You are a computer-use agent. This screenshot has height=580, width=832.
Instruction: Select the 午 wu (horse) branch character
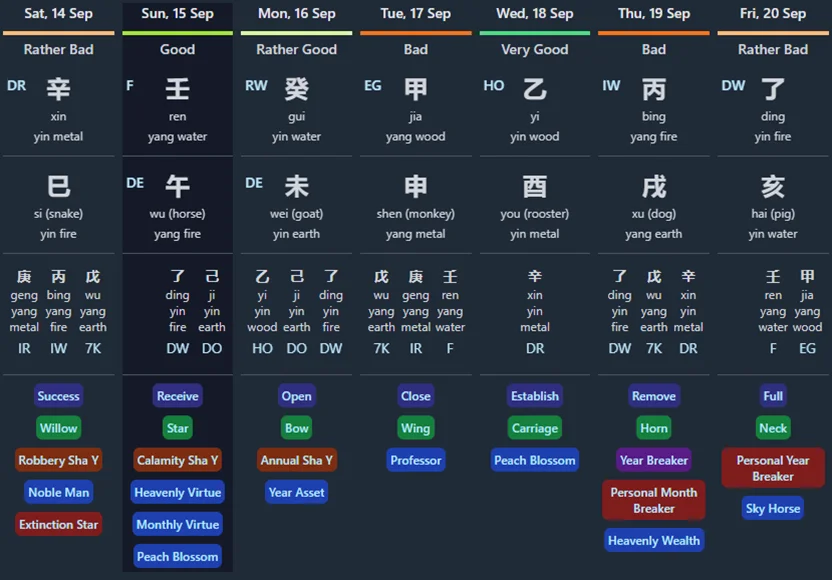click(x=178, y=187)
